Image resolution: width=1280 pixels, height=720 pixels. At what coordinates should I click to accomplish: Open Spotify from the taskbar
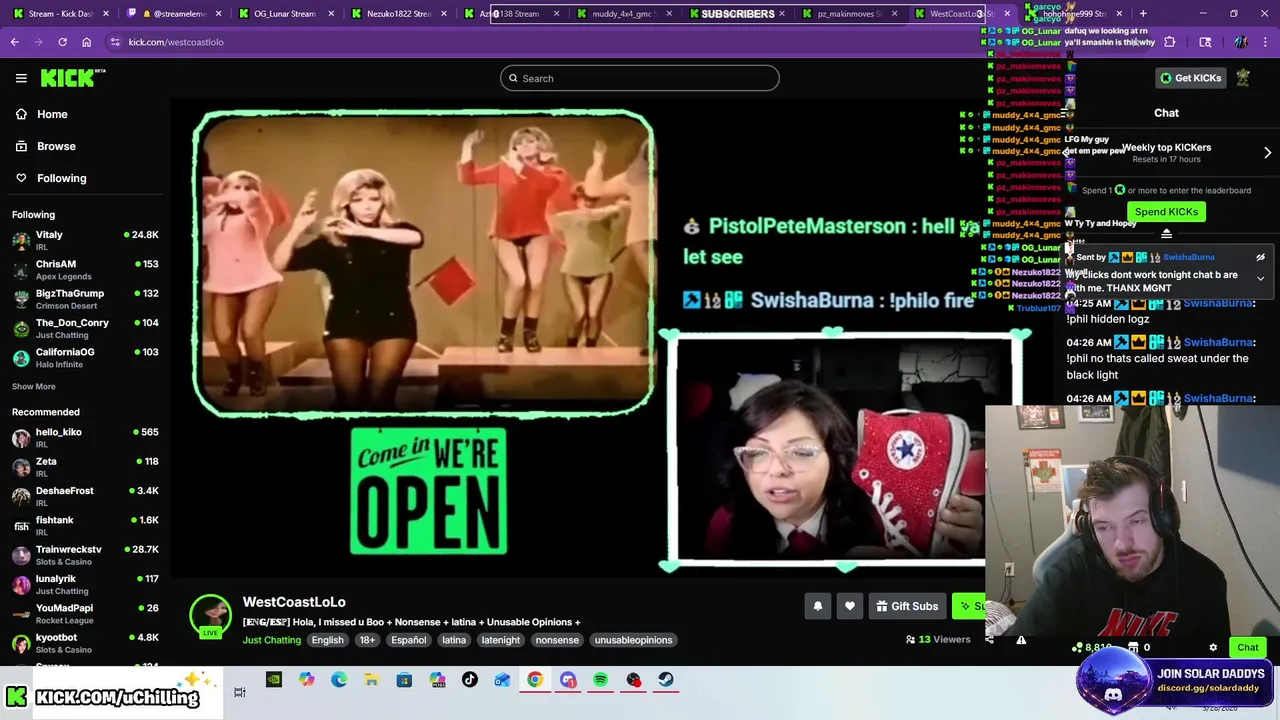coord(600,680)
